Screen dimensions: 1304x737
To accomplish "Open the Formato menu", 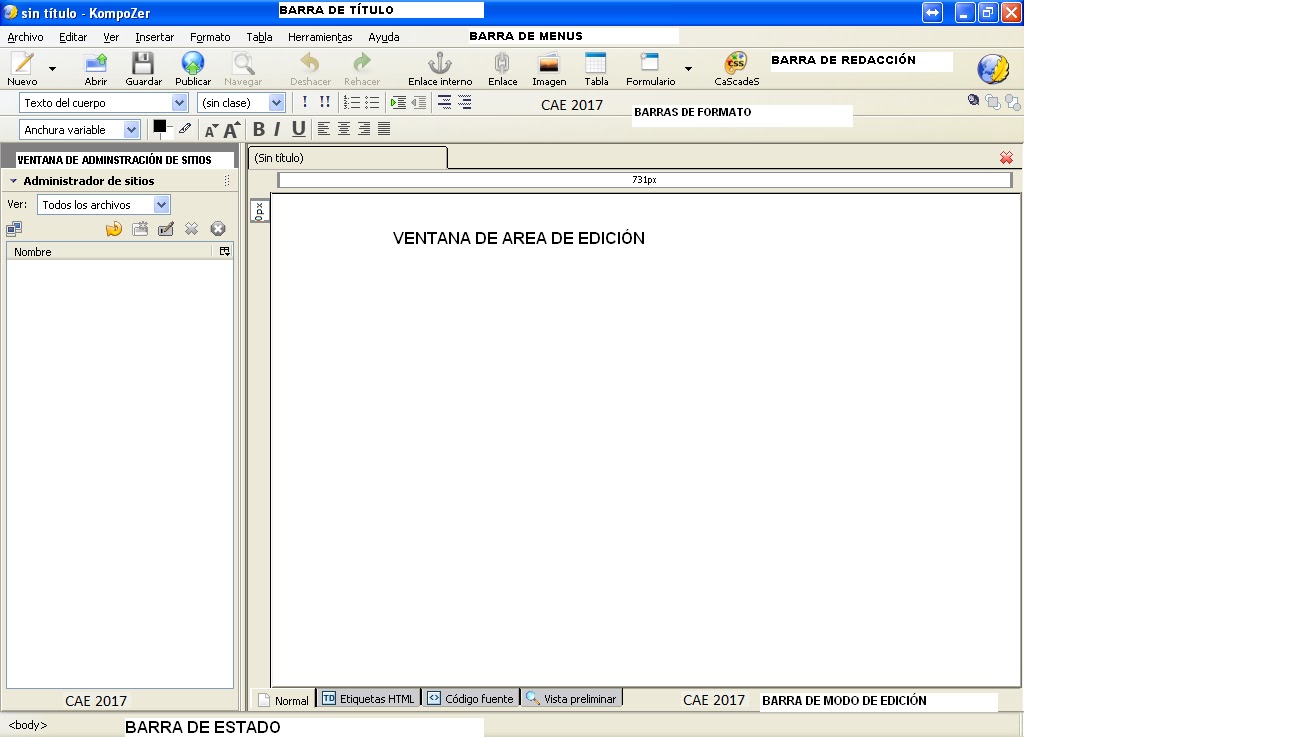I will point(210,37).
